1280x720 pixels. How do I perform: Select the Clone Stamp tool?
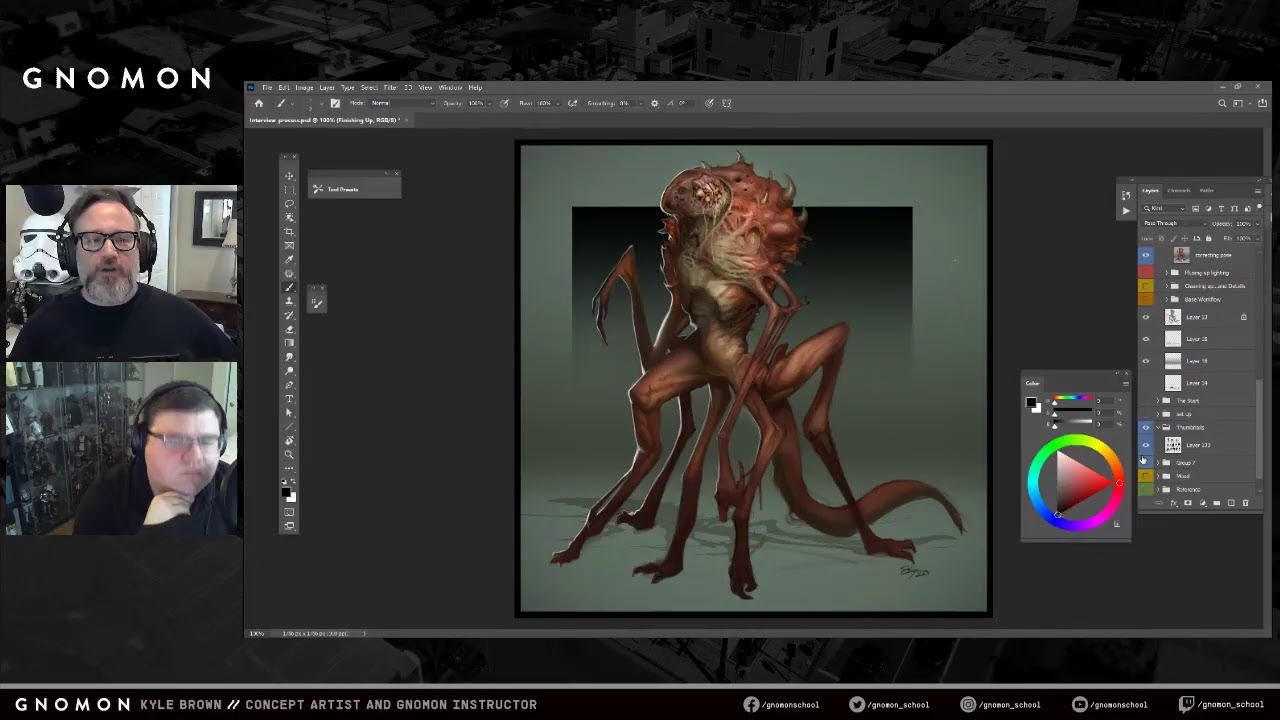tap(289, 300)
